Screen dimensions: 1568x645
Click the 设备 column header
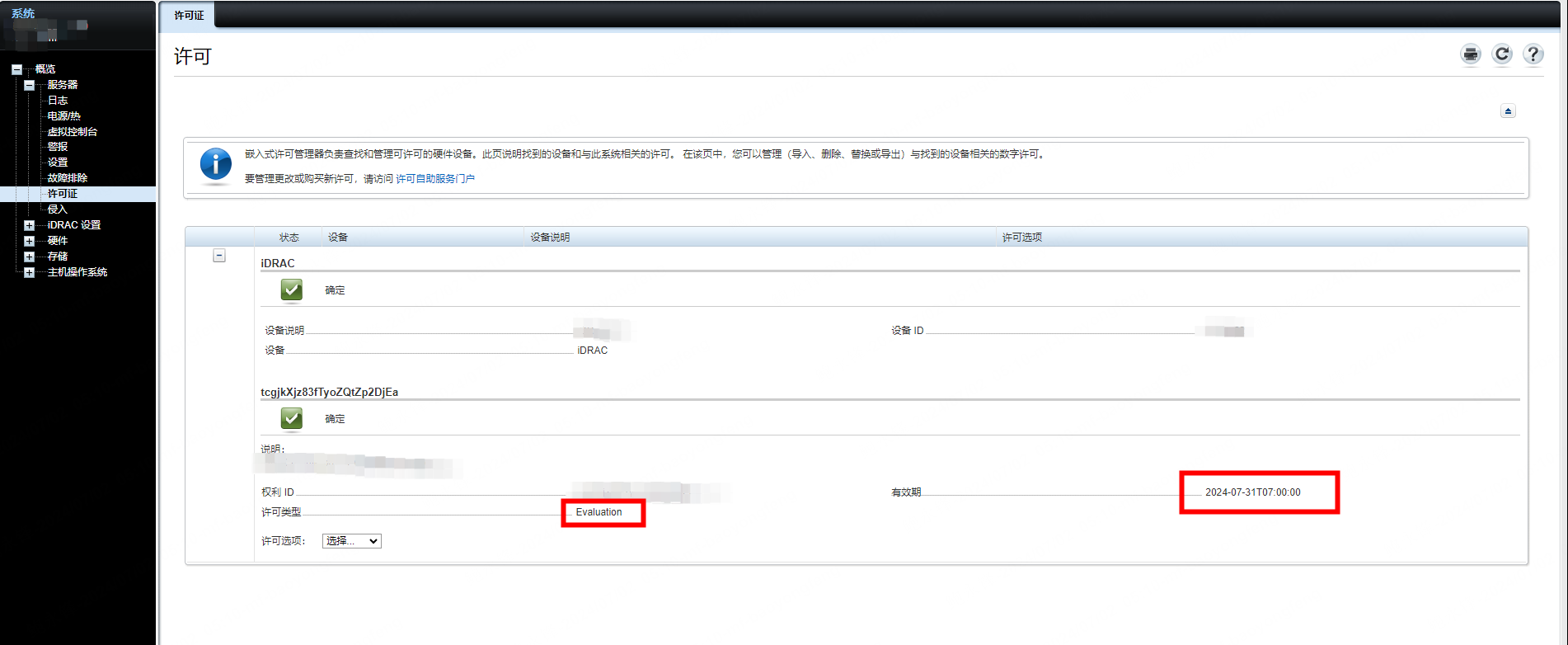[x=338, y=238]
